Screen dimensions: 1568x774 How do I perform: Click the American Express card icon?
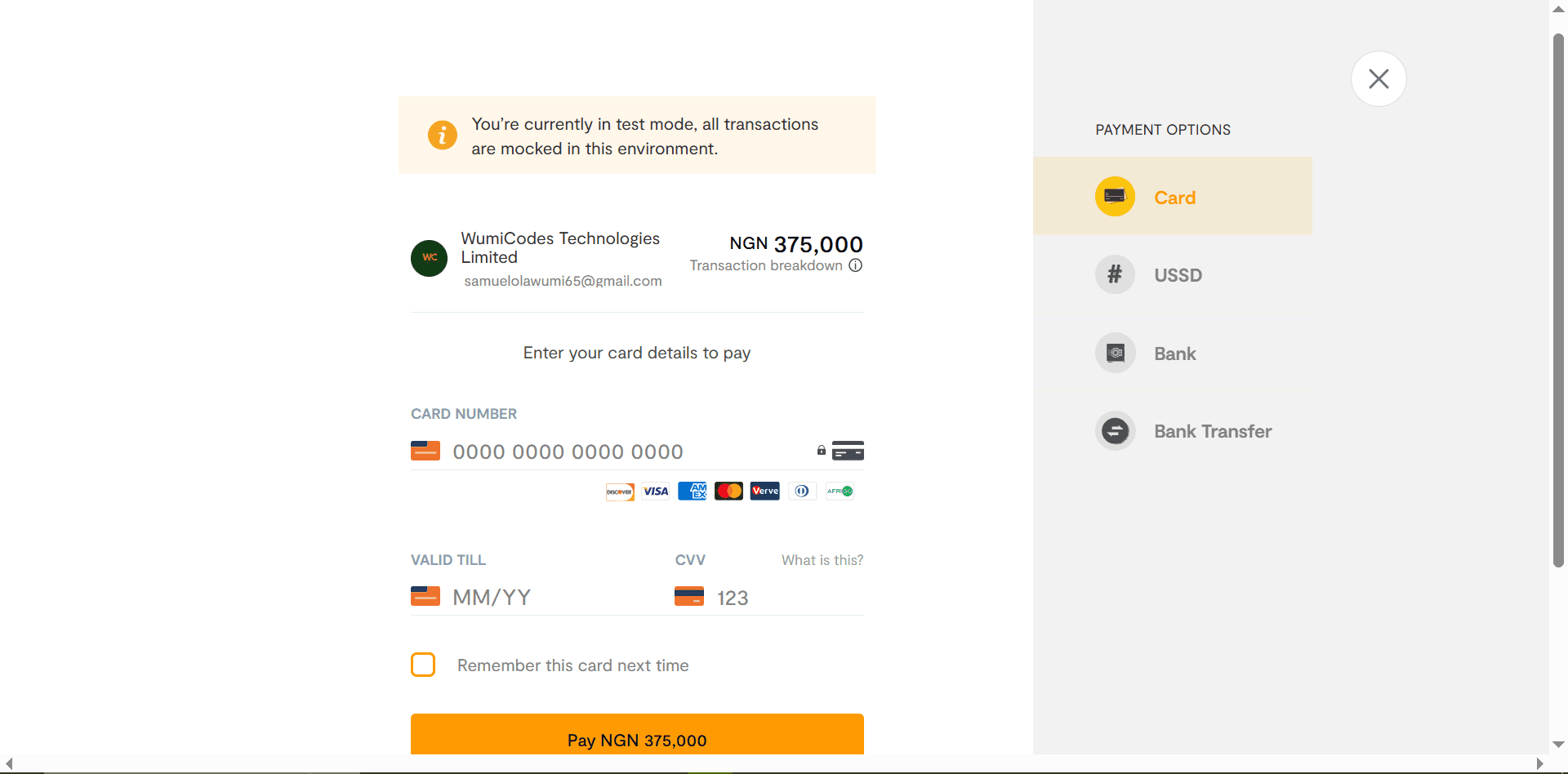692,491
